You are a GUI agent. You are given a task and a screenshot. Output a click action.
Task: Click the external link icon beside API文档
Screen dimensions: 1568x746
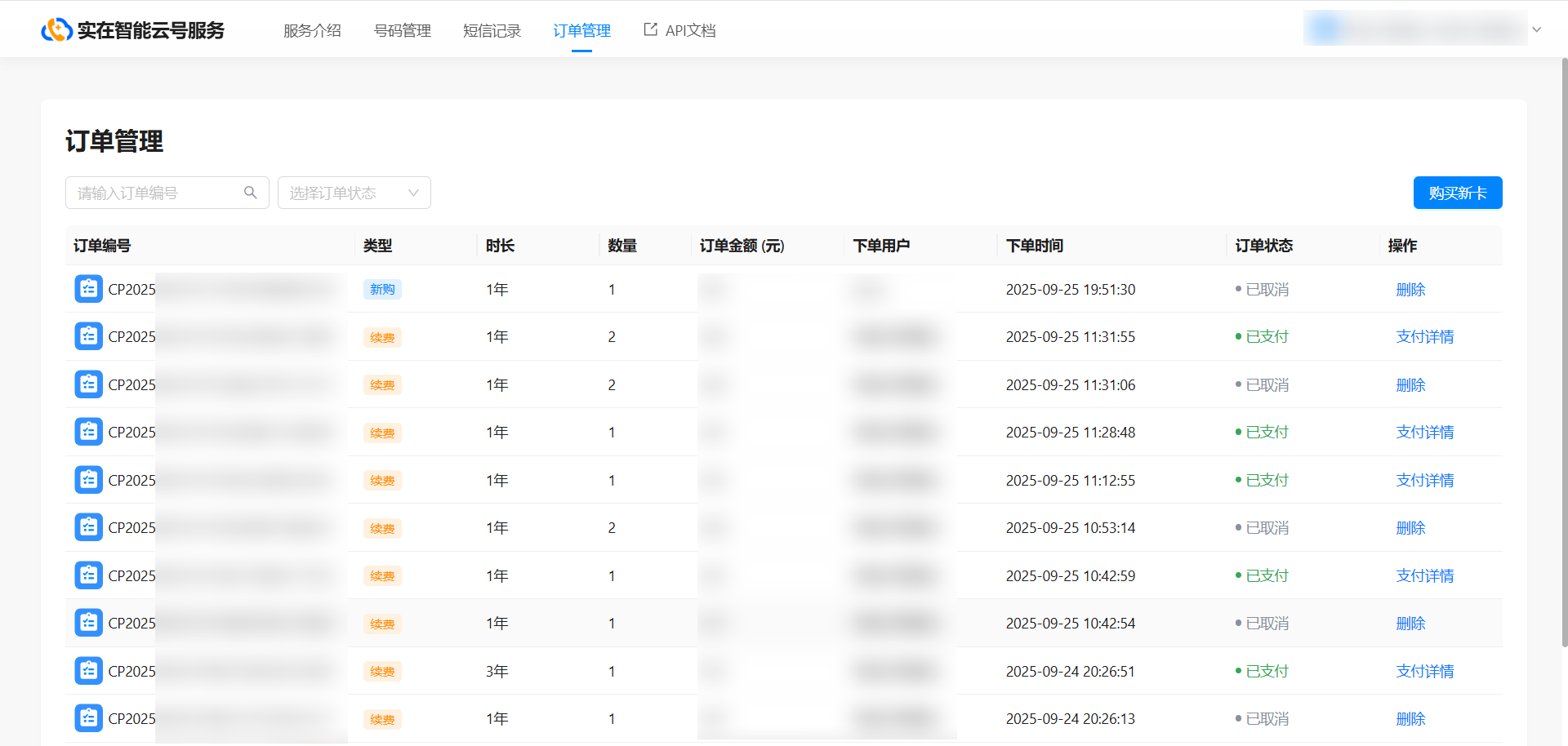(650, 29)
